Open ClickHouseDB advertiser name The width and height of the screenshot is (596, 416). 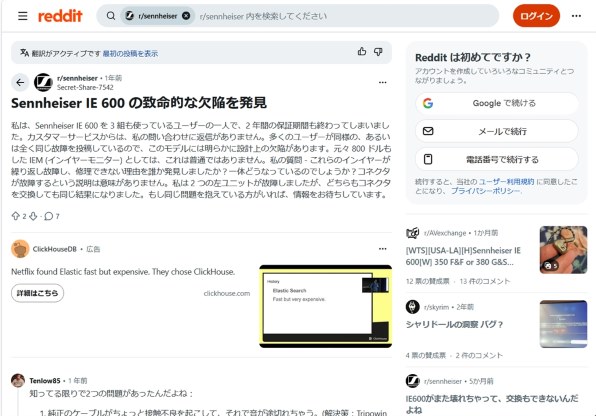click(x=54, y=249)
